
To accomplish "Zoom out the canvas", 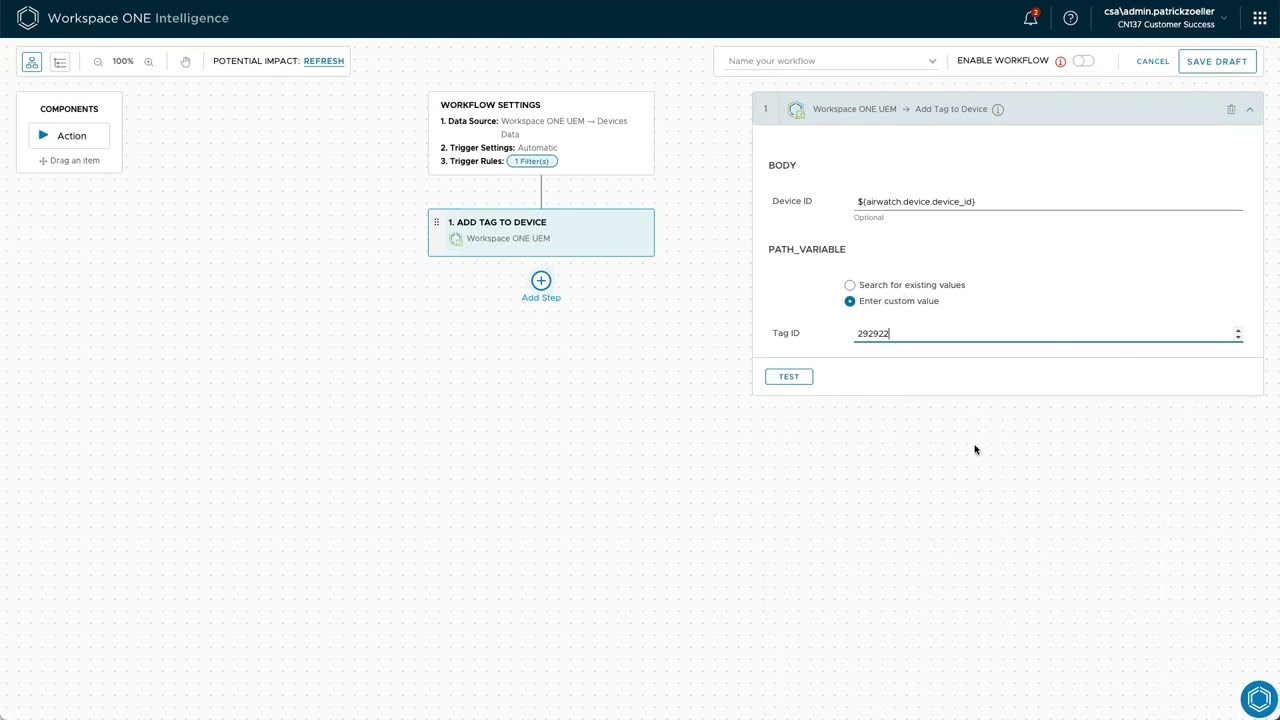I will pos(98,62).
